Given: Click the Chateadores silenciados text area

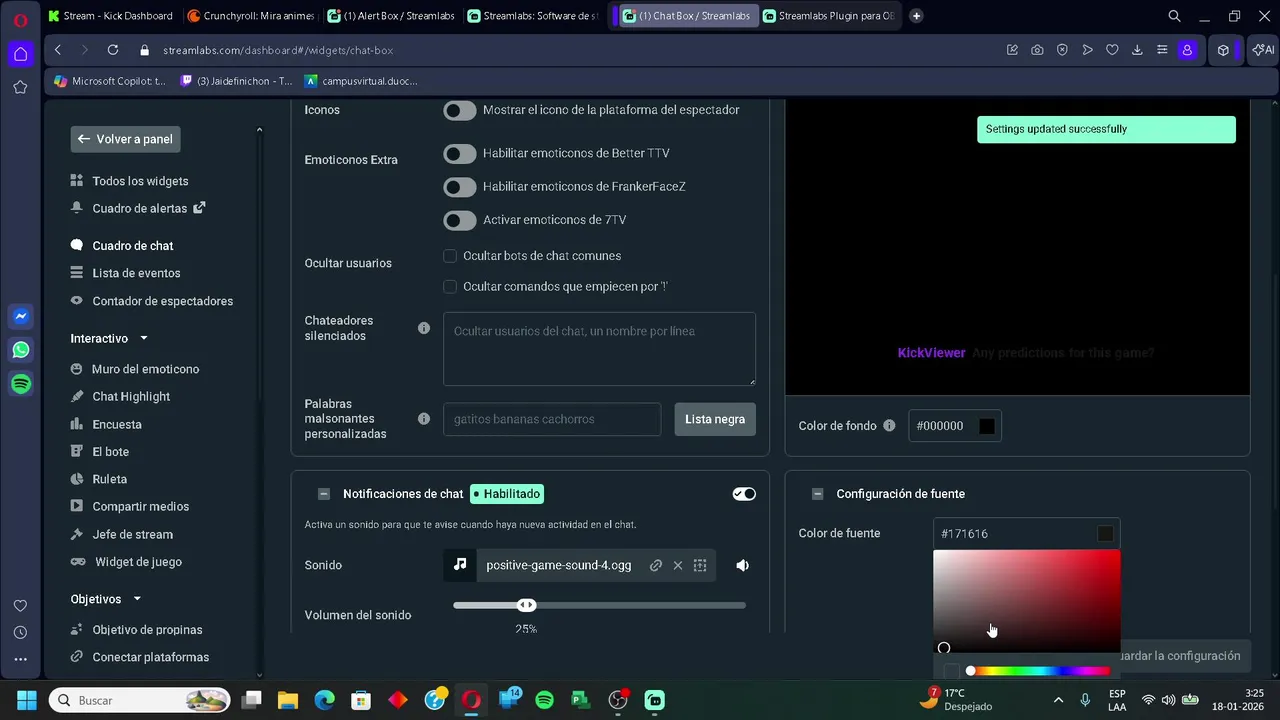Looking at the screenshot, I should (x=599, y=349).
